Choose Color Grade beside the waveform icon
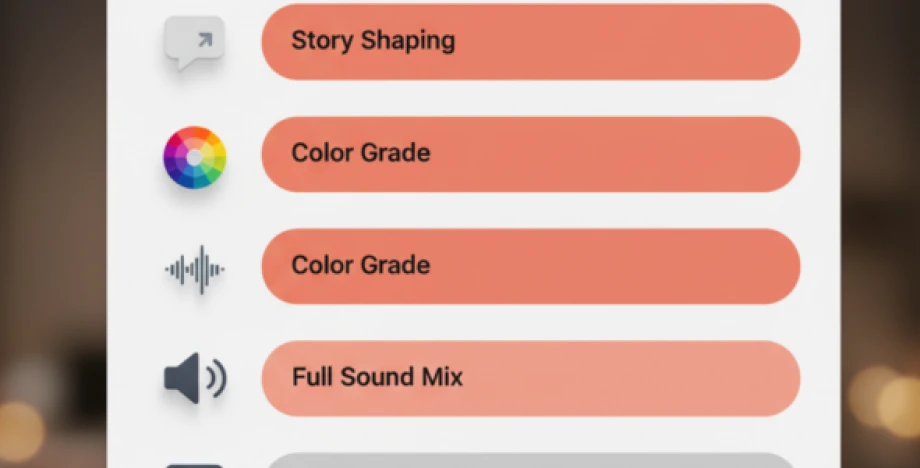Viewport: 920px width, 468px height. pos(530,266)
